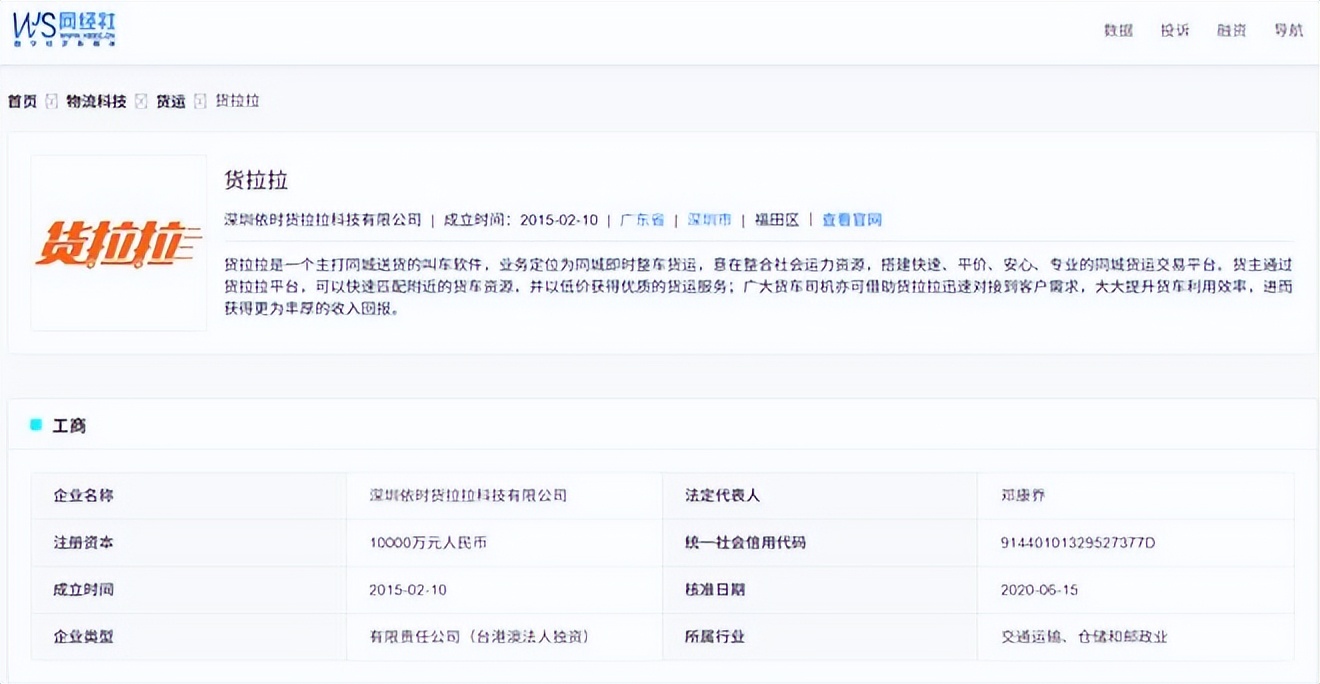Select 交通运输、仓储和邮政业 value
Screen dimensions: 1320x684
[1084, 637]
